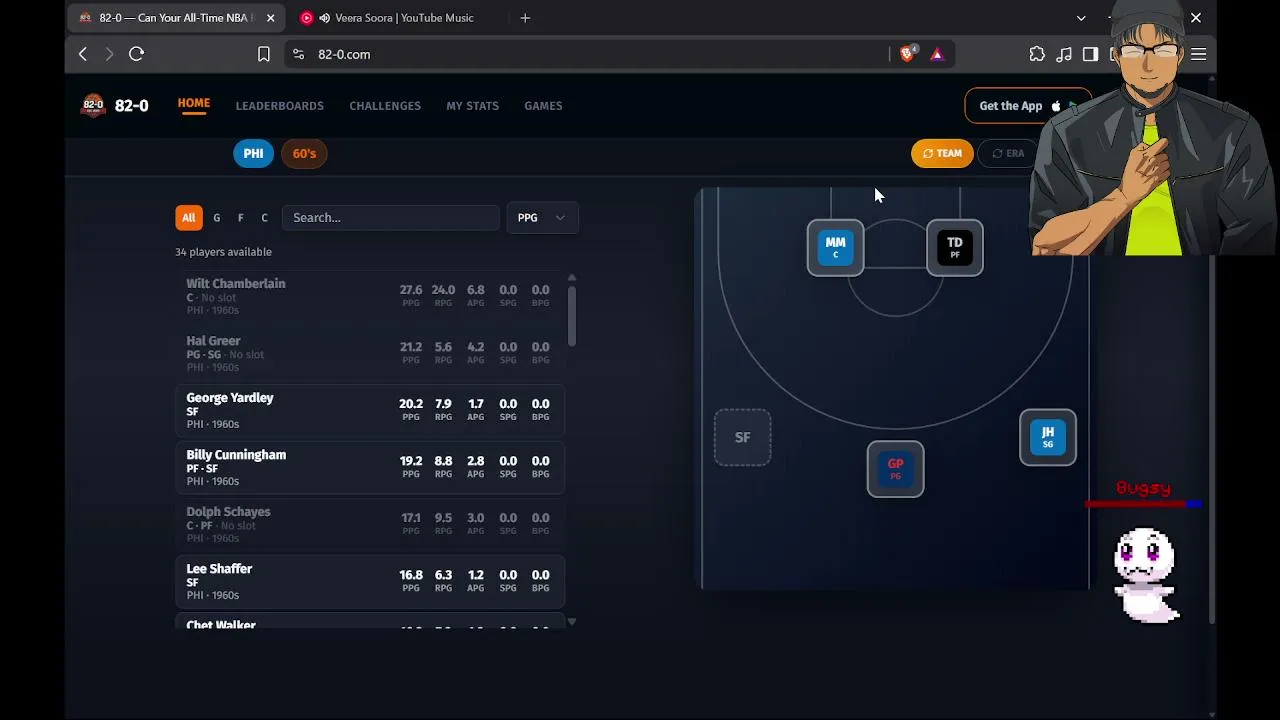Click Billy Cunningham's 8.8 RPG value

(443, 461)
